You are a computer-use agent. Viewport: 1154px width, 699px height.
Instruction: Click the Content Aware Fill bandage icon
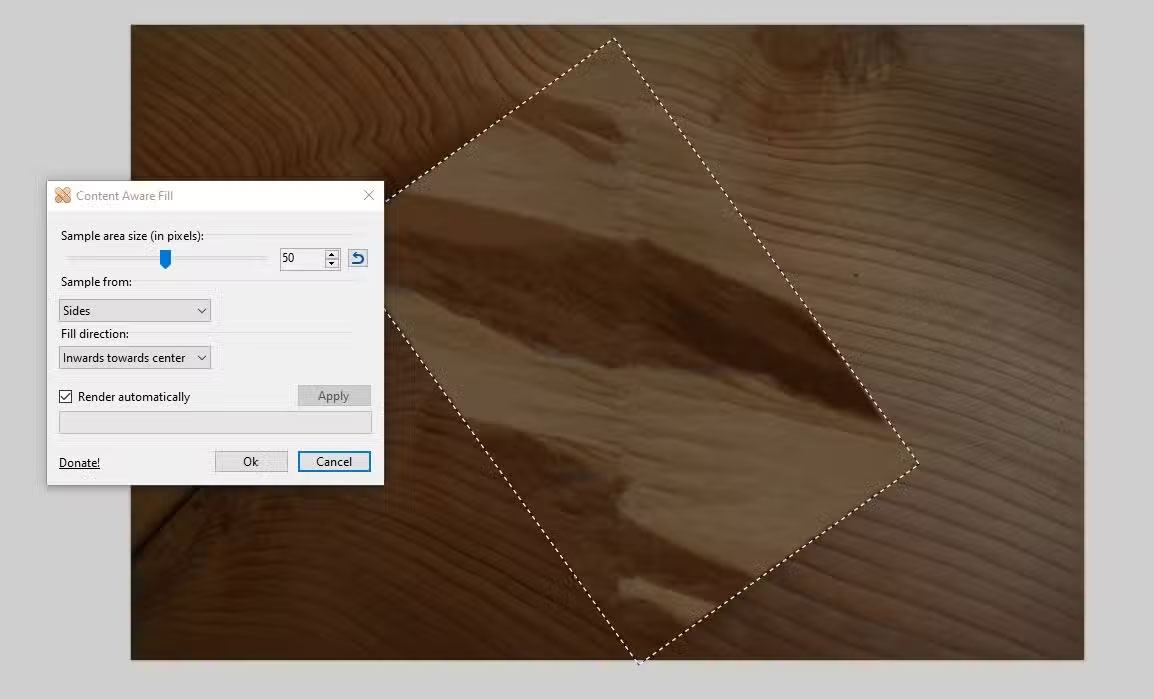(x=63, y=195)
